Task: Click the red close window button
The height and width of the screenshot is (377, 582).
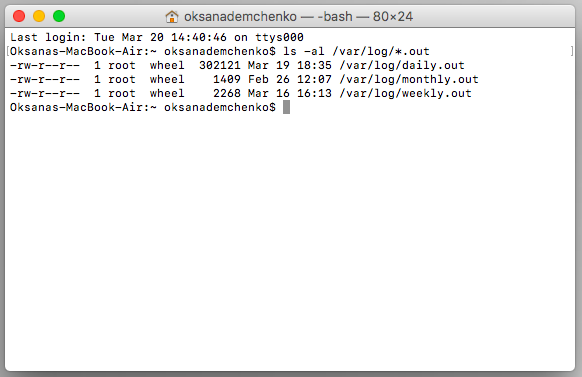Action: coord(19,16)
